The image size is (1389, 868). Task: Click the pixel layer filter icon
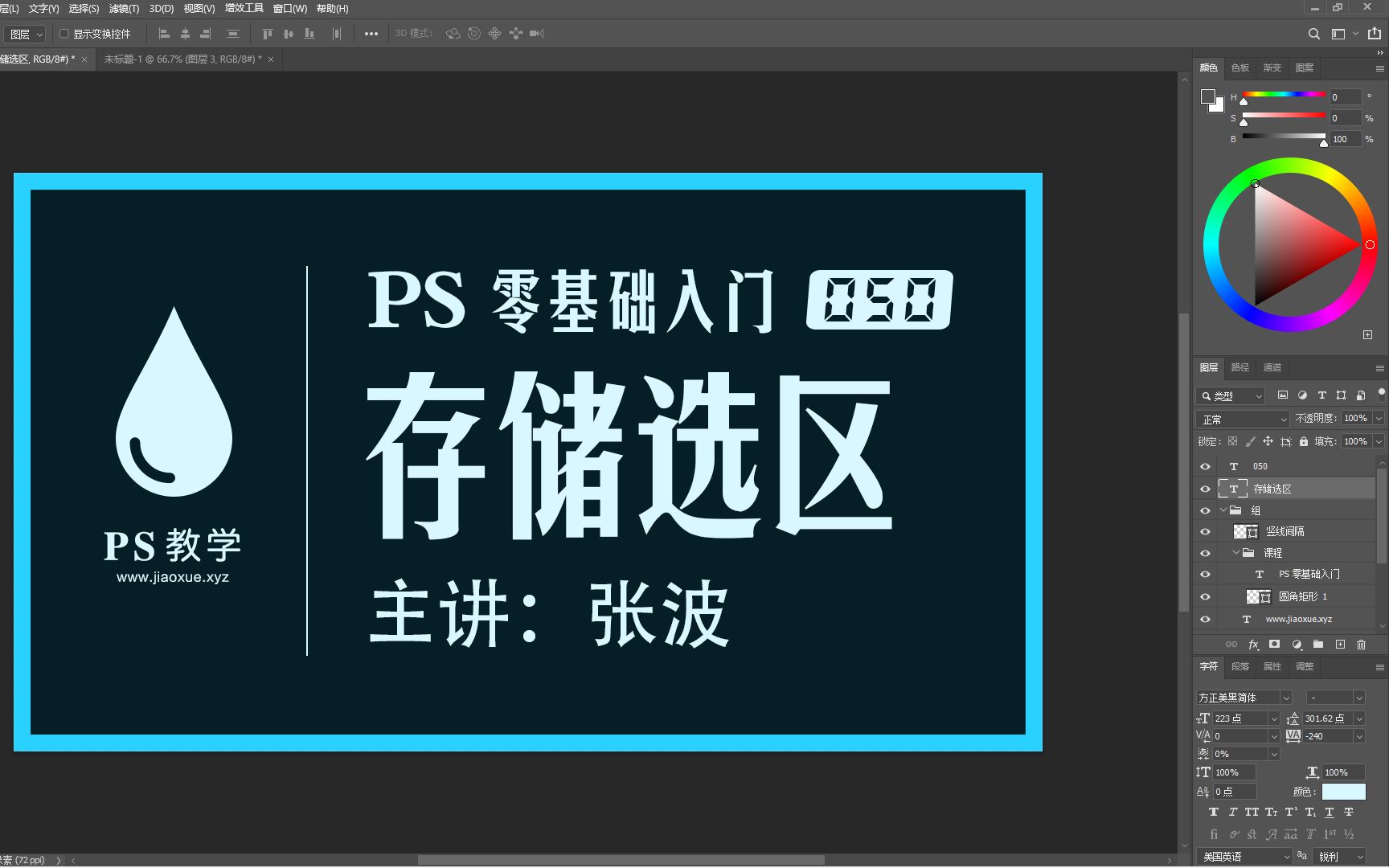tap(1283, 395)
